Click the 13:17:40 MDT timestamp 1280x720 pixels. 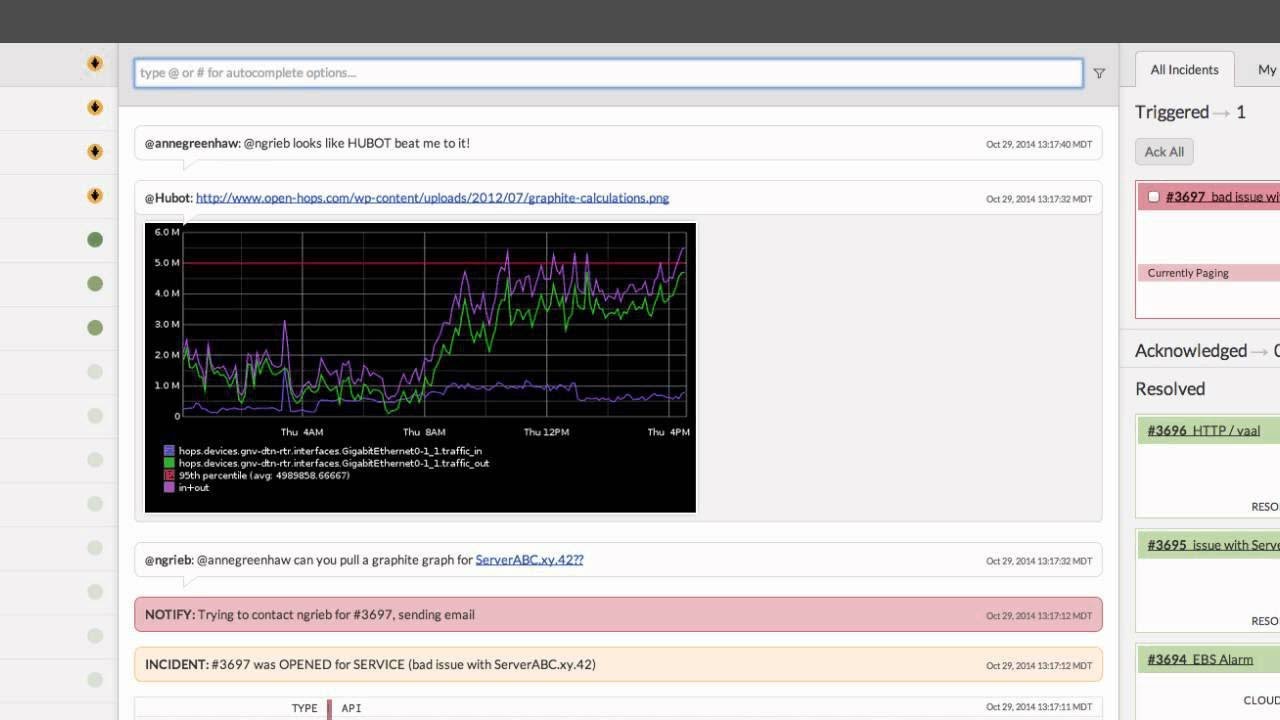coord(1039,145)
